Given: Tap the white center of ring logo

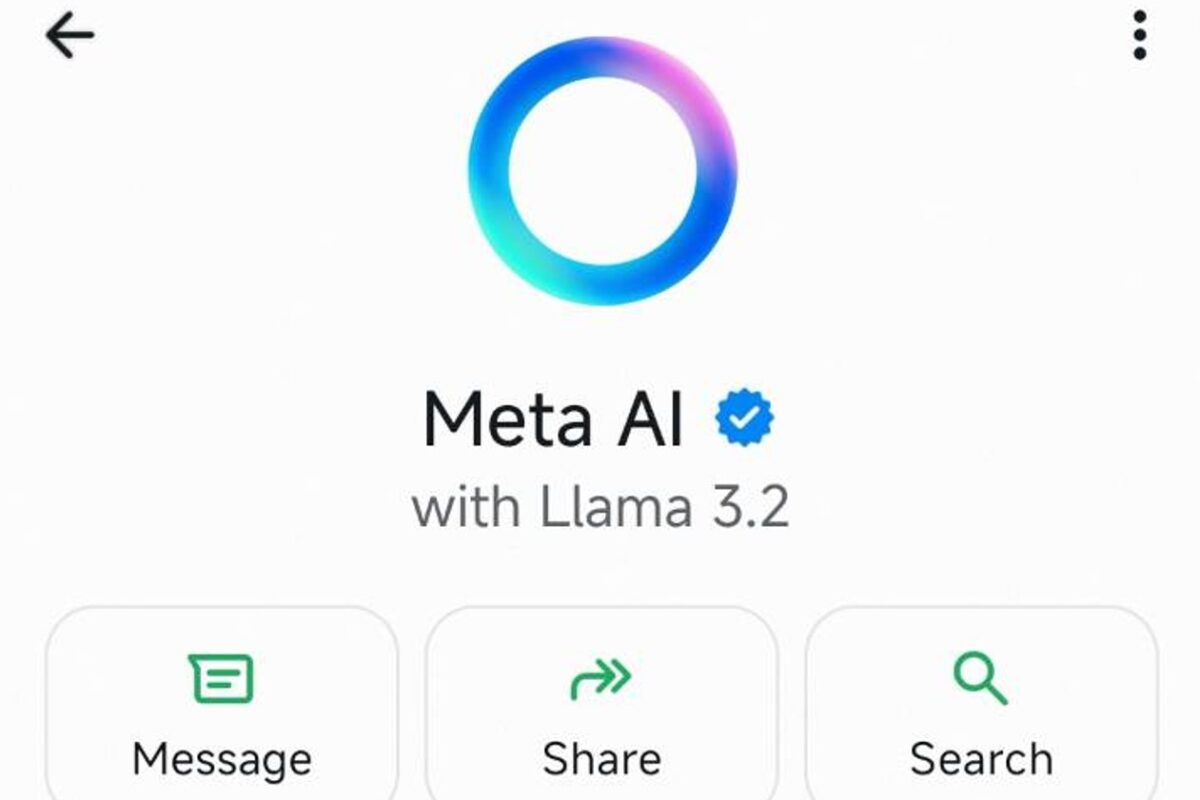Looking at the screenshot, I should tap(602, 171).
